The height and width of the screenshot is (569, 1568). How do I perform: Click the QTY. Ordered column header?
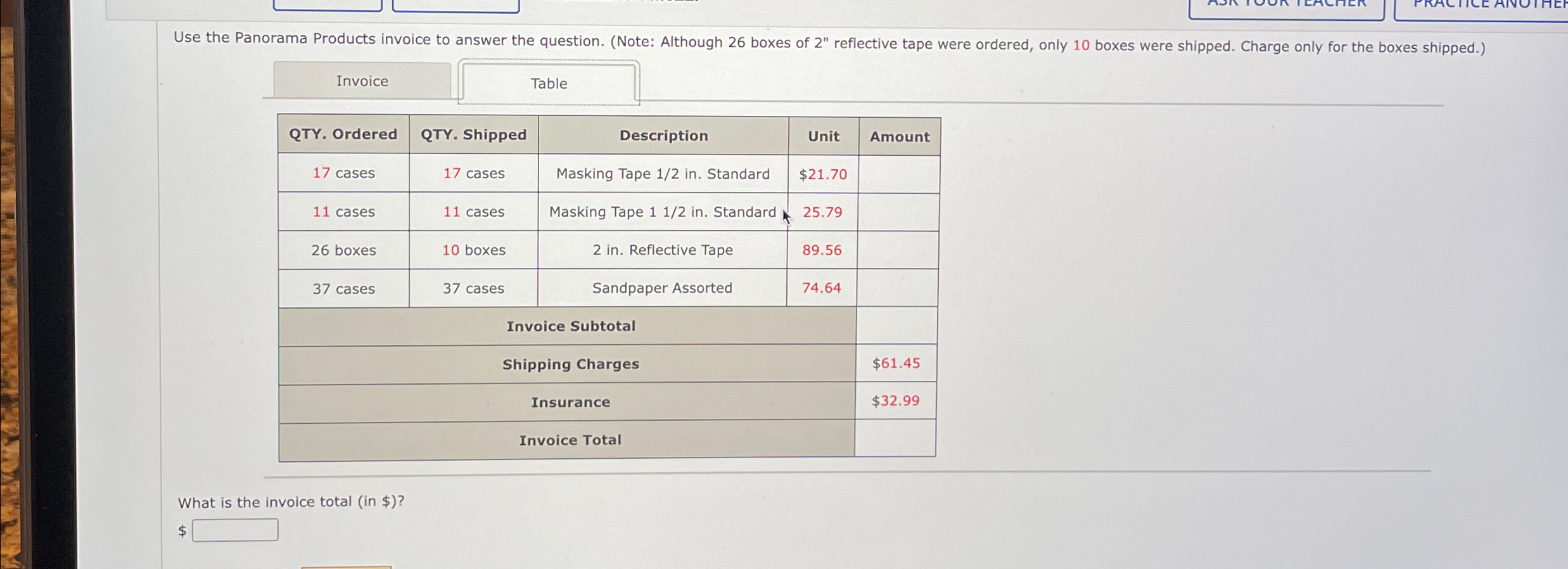coord(343,133)
